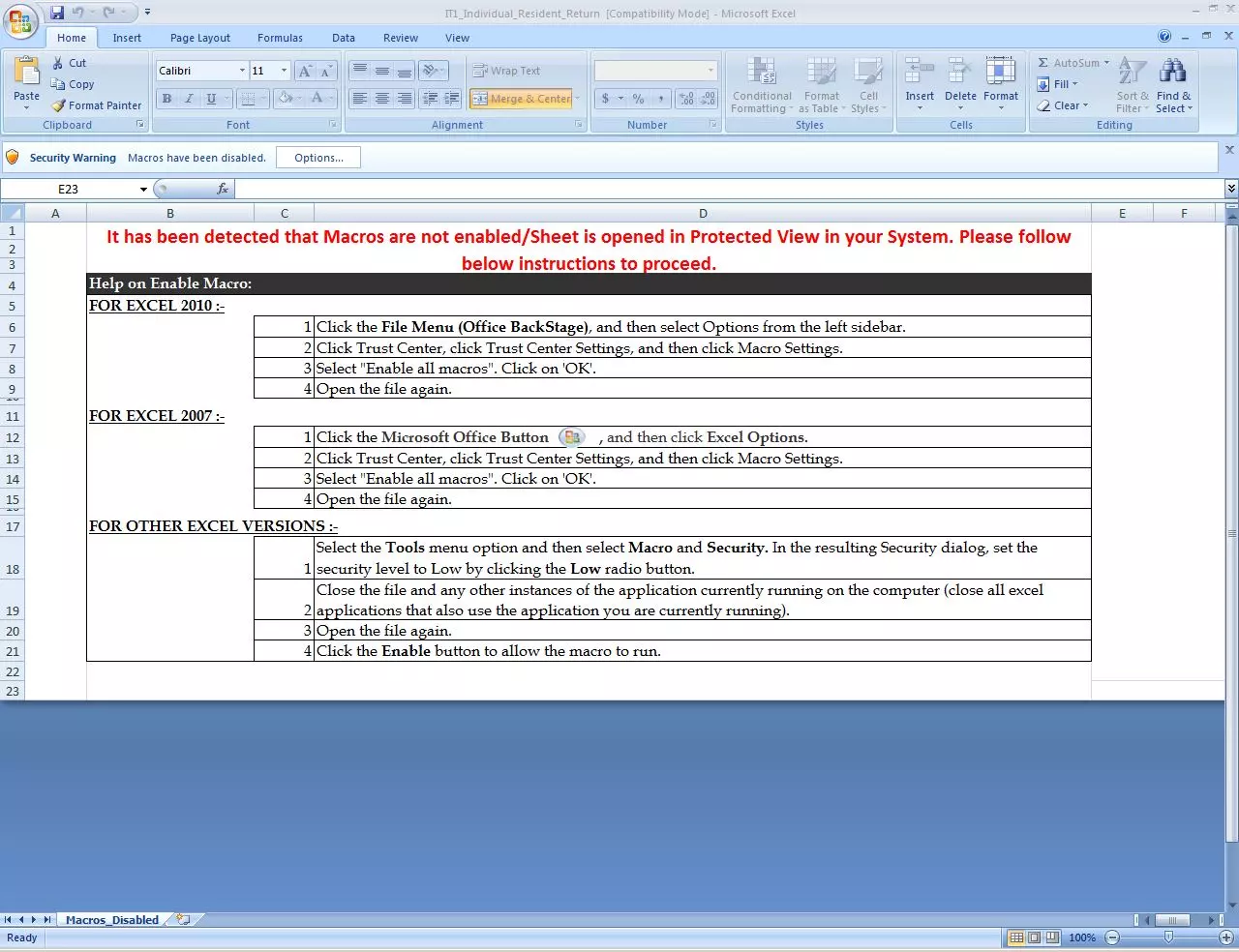Screen dimensions: 1239x952
Task: Select the Format Painter brush
Action: click(x=58, y=105)
